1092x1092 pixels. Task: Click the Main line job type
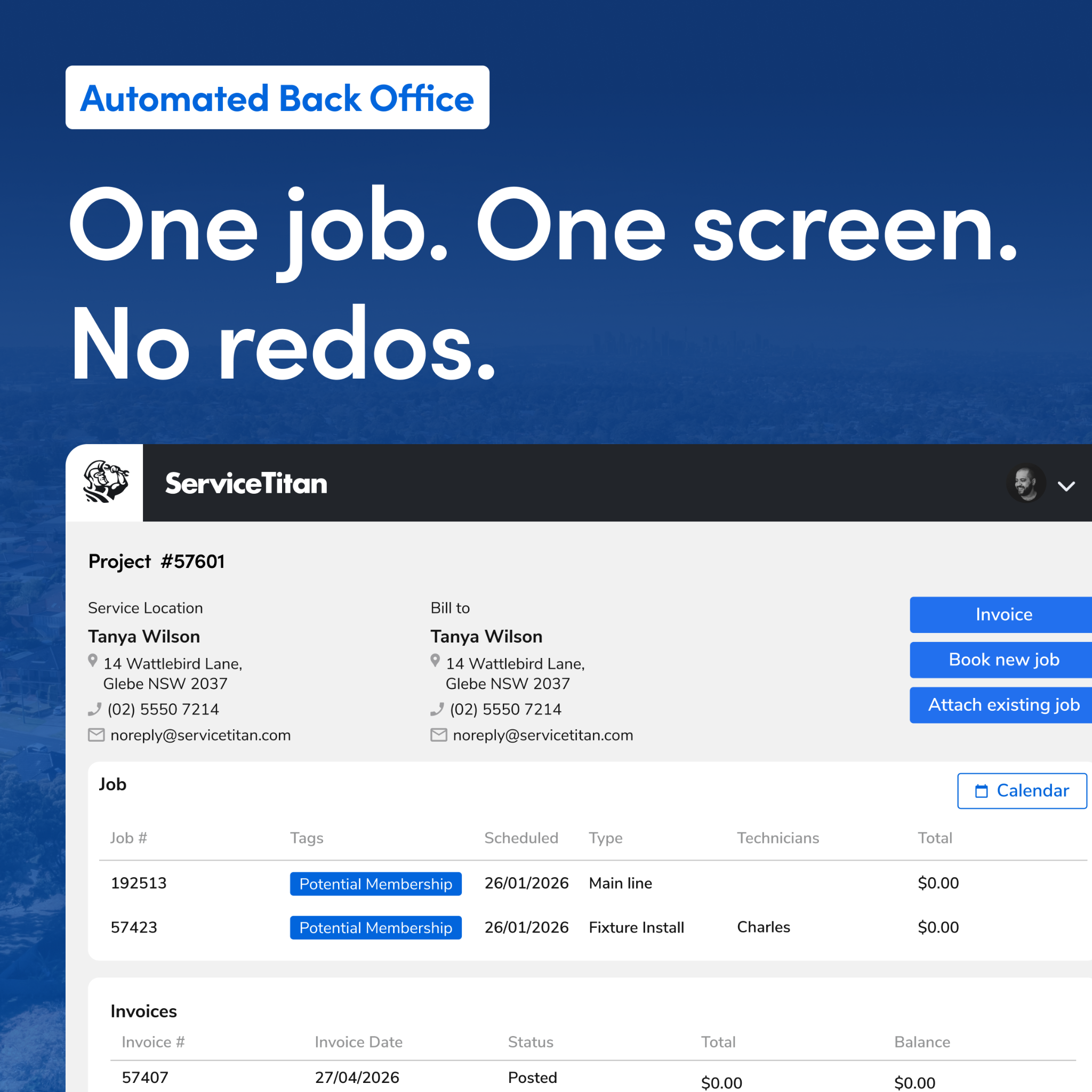[621, 883]
